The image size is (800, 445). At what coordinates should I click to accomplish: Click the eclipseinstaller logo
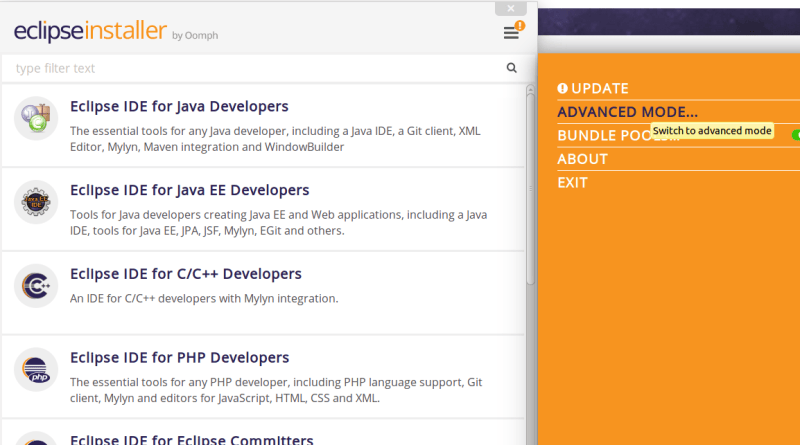tap(90, 31)
